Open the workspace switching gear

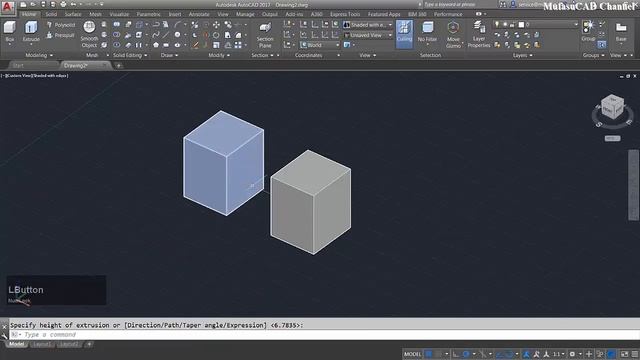click(x=572, y=354)
